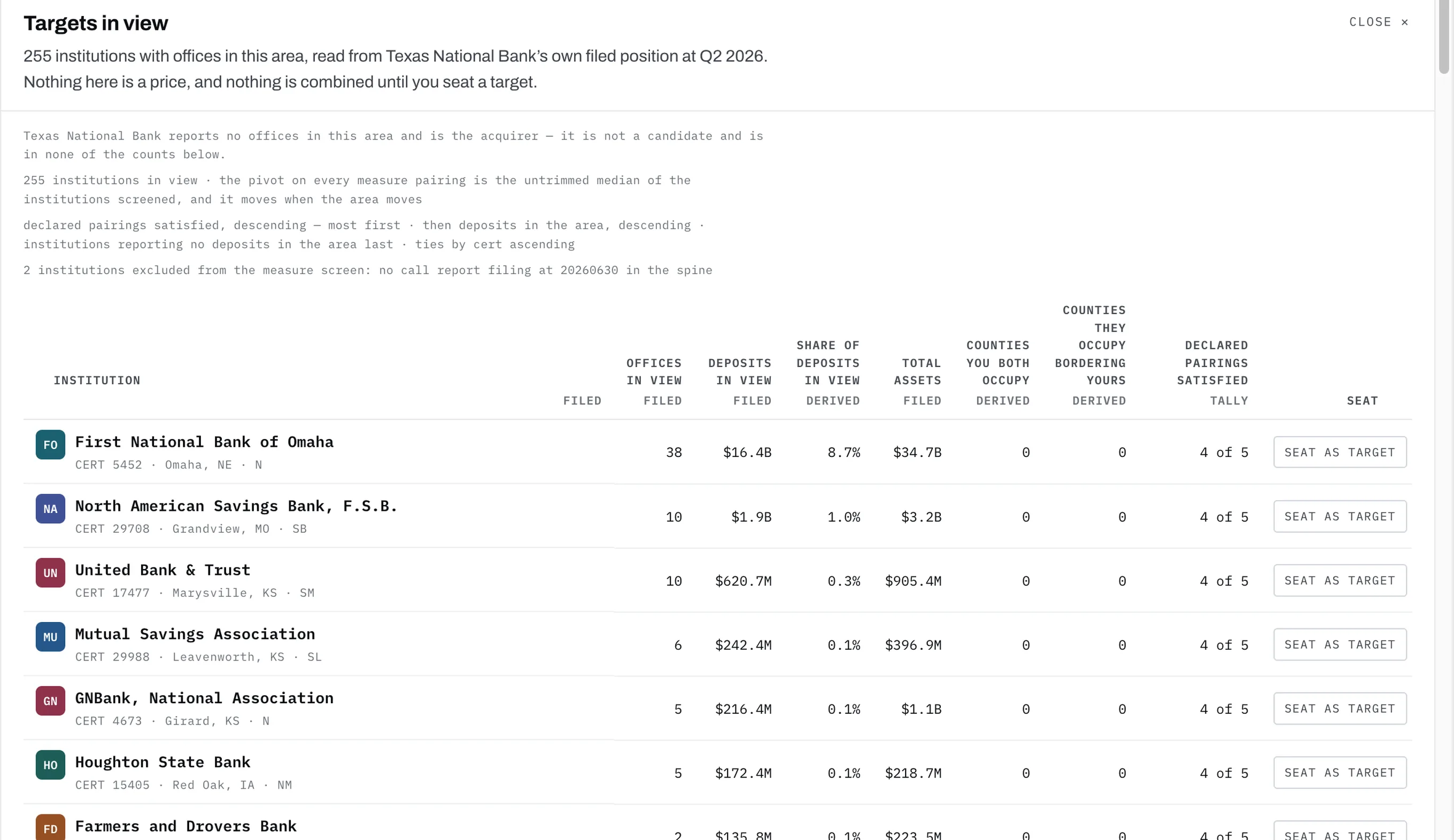Open the Houghton State Bank institution name
1454x840 pixels.
click(163, 762)
